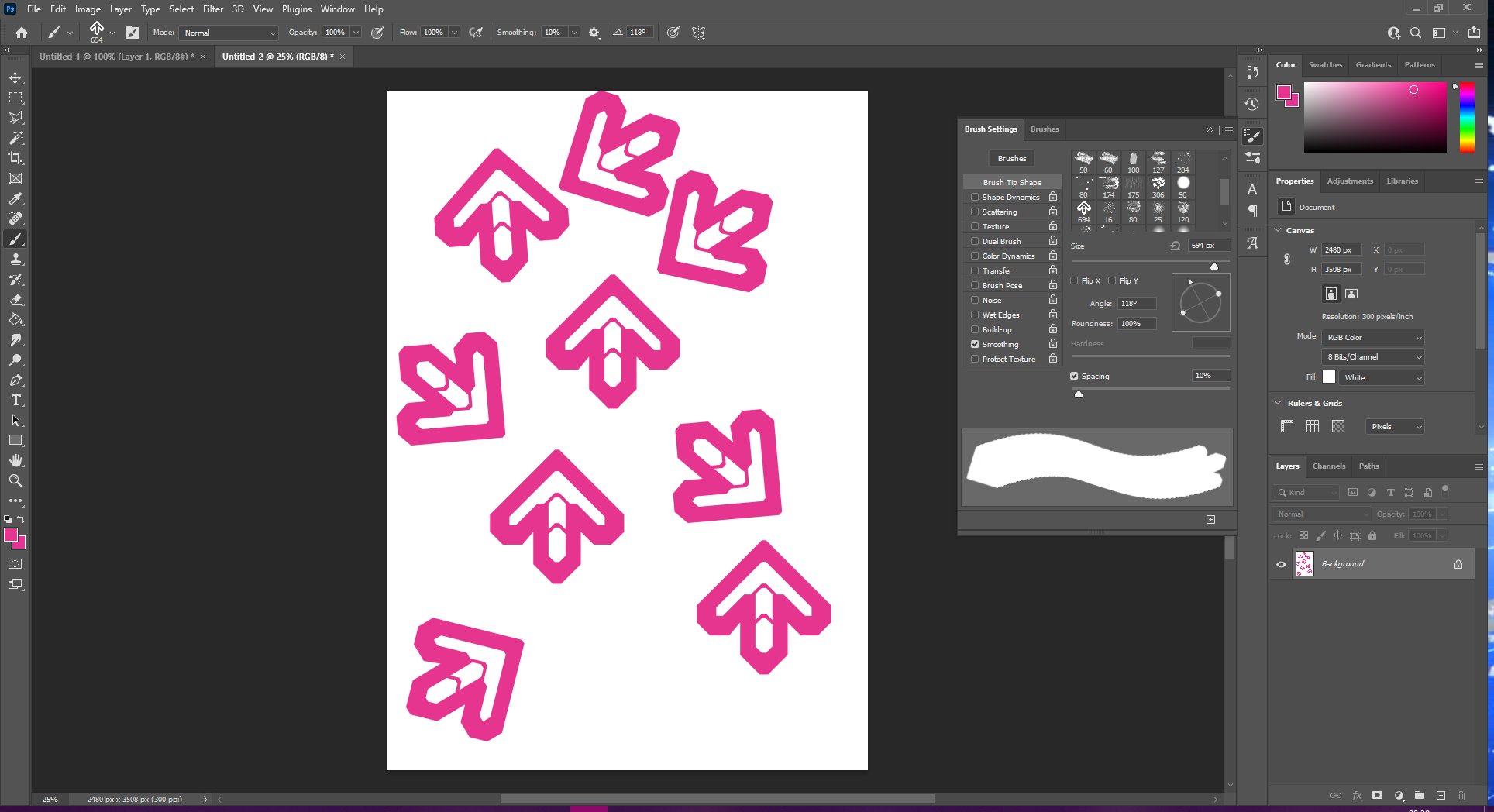This screenshot has height=812, width=1494.
Task: Select the Eraser tool
Action: (15, 299)
